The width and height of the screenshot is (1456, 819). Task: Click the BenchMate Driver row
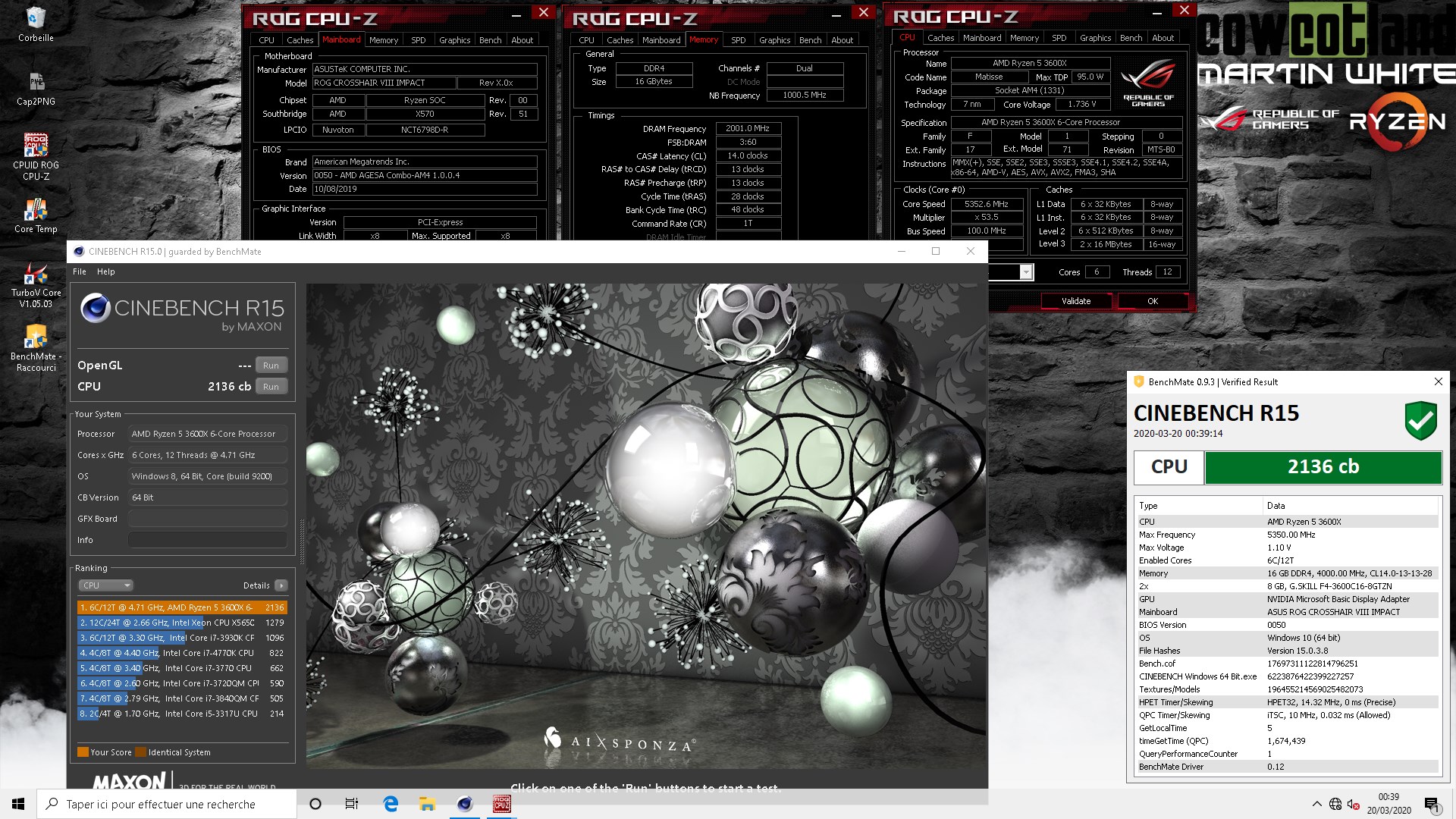[x=1287, y=767]
